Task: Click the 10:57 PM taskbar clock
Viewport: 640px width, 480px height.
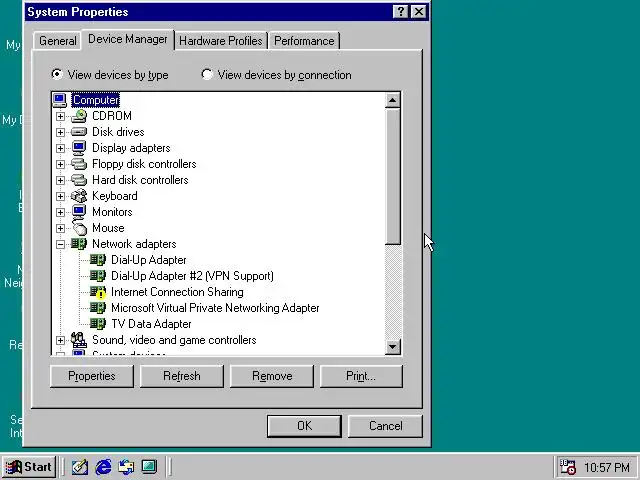Action: [x=607, y=467]
